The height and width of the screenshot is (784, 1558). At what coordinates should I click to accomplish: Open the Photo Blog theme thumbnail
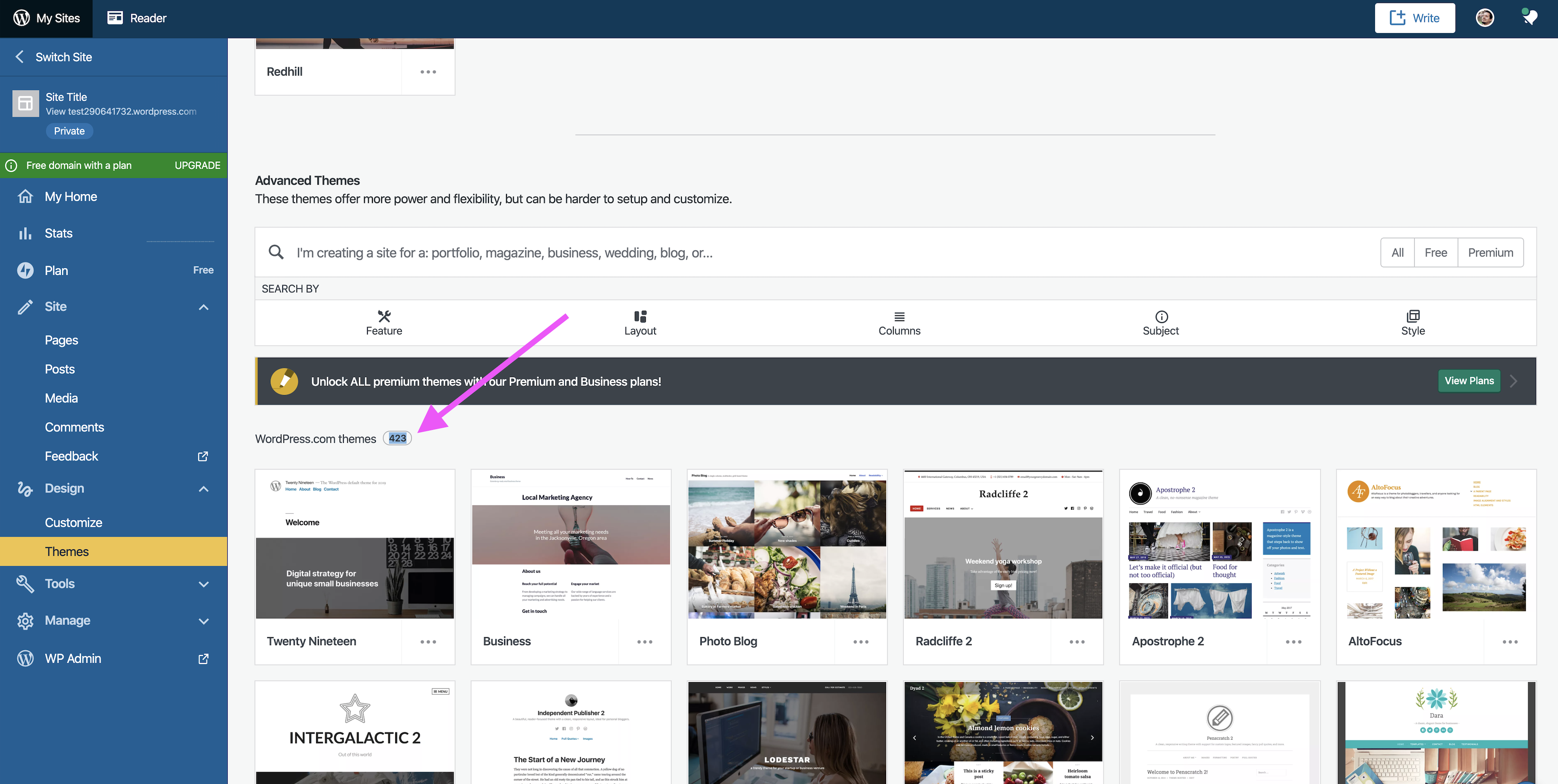click(x=786, y=544)
